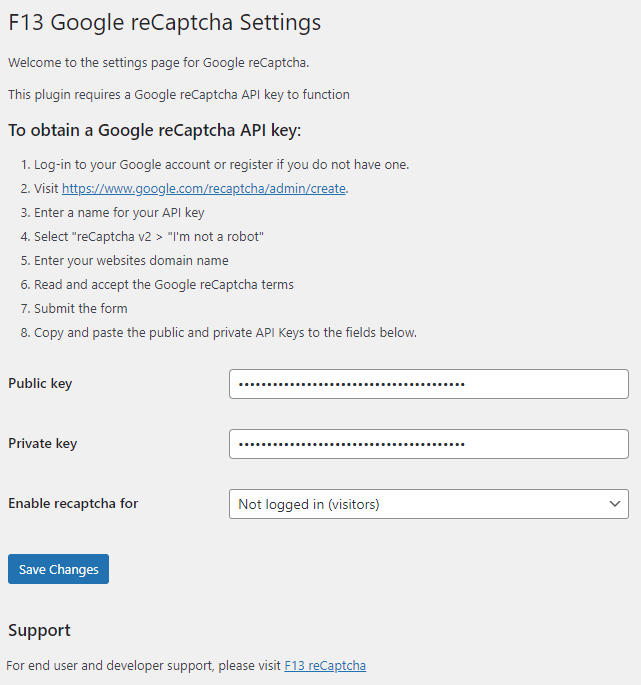Click inside the Public key field
The height and width of the screenshot is (685, 641).
click(429, 384)
